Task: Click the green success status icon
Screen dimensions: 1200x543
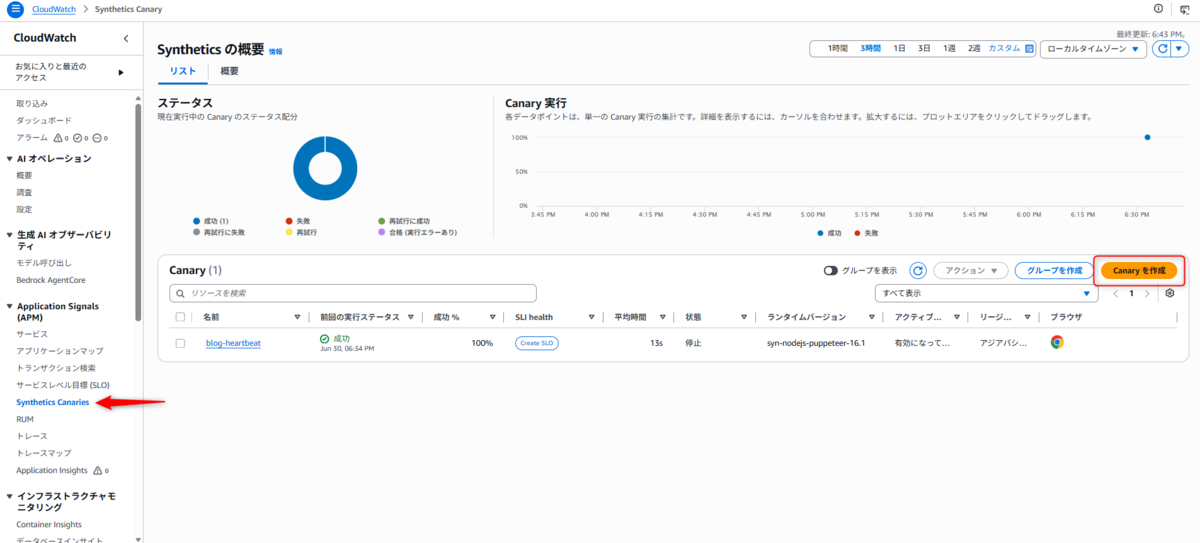Action: click(x=324, y=339)
